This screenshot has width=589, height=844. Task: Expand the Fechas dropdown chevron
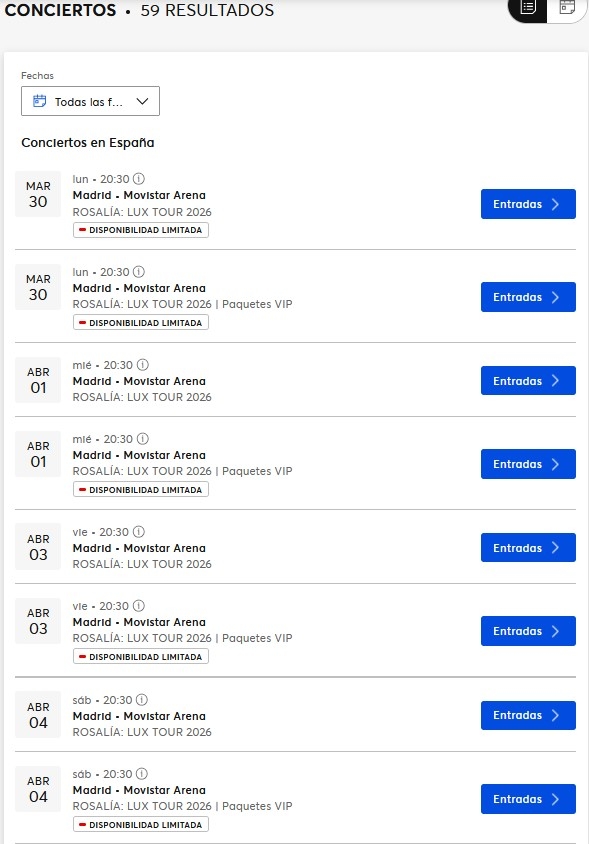143,101
